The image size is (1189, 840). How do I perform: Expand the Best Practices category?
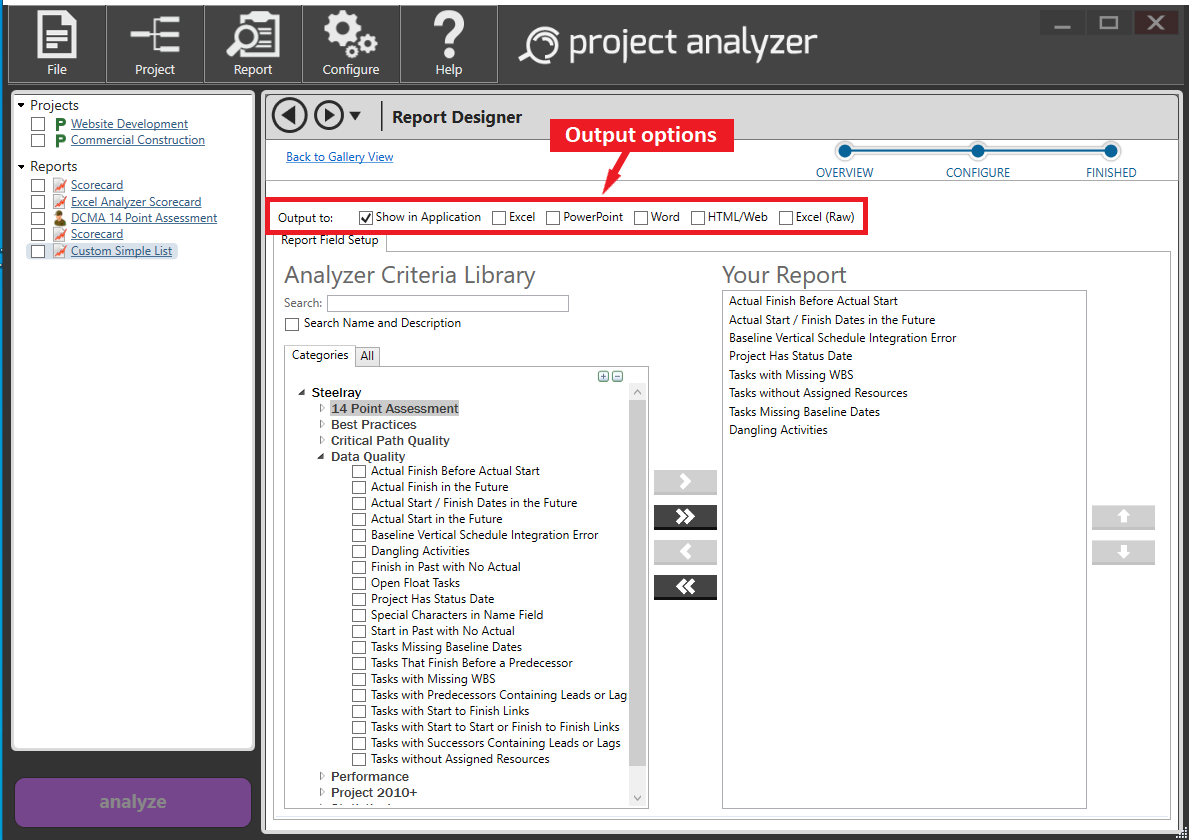[322, 425]
